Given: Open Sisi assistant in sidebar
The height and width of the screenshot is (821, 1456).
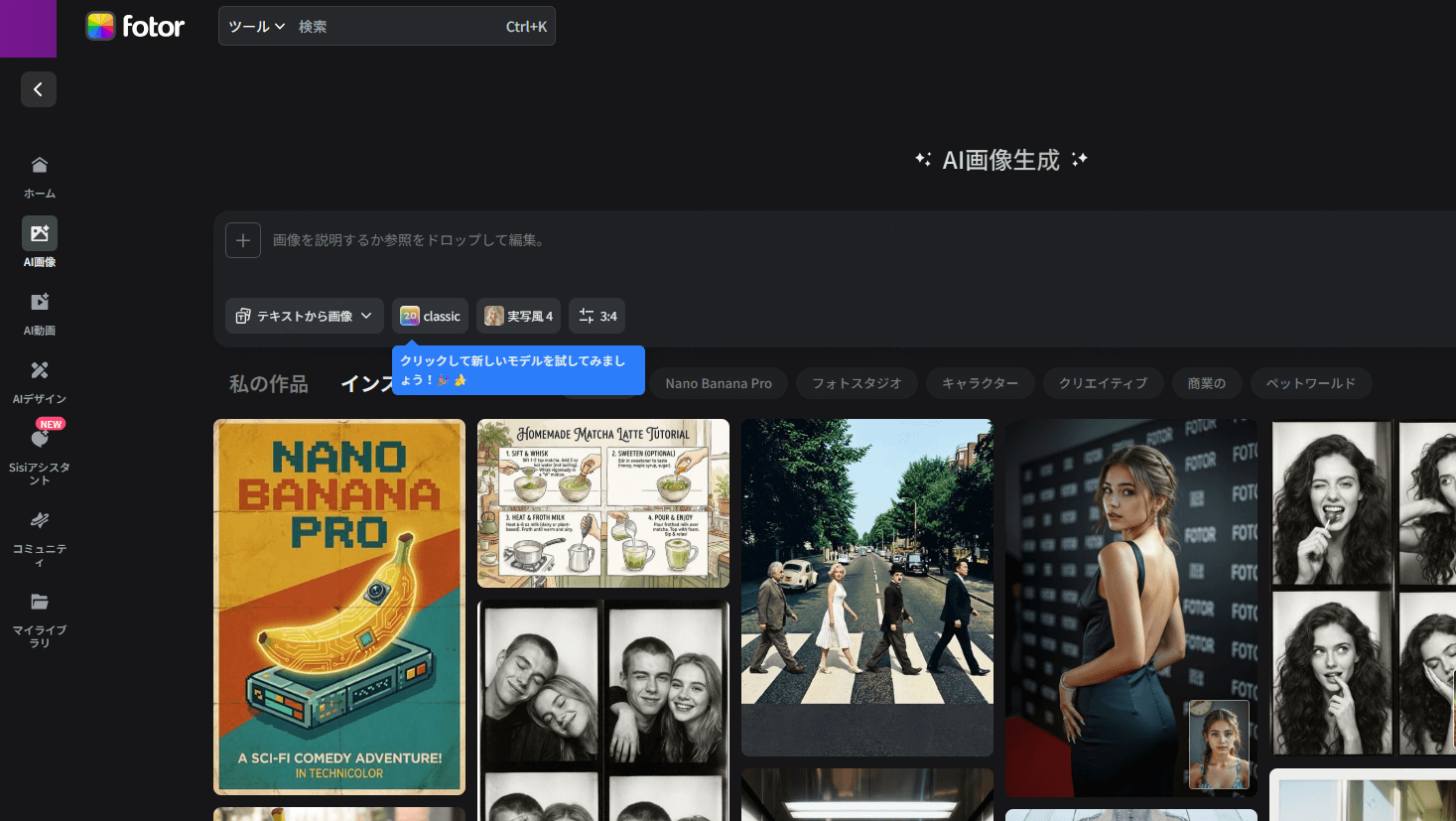Looking at the screenshot, I should [x=40, y=453].
